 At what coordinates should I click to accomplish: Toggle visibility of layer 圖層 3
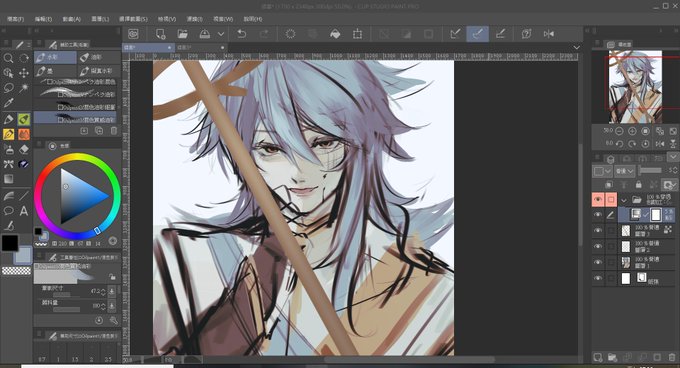pos(598,230)
